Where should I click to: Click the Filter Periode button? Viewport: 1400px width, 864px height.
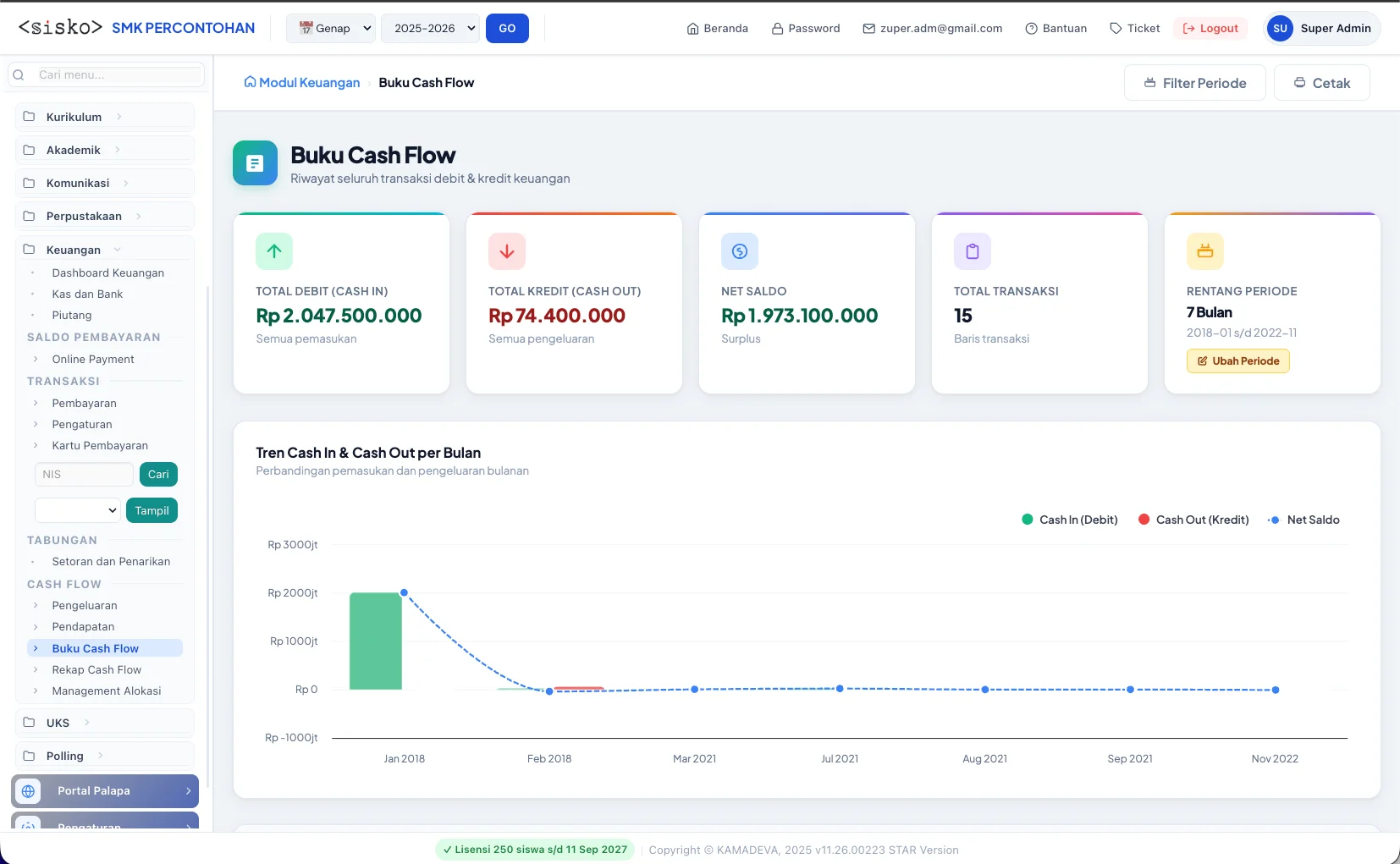coord(1195,83)
